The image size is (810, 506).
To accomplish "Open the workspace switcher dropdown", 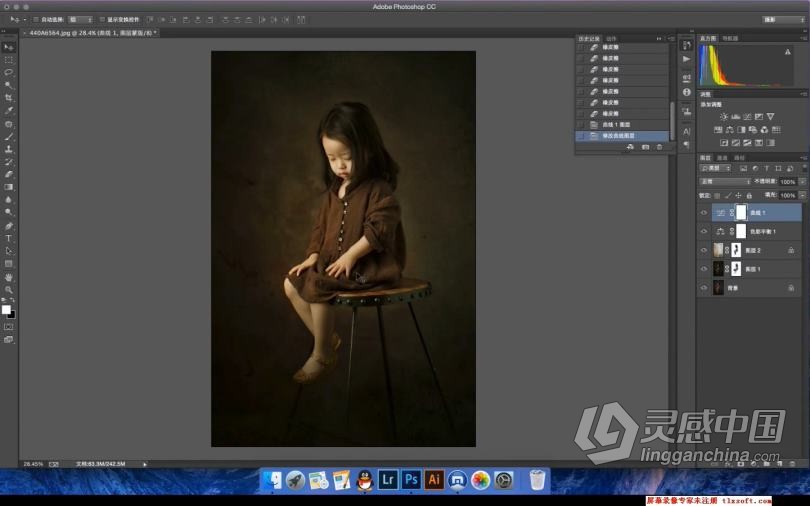I will [x=784, y=20].
